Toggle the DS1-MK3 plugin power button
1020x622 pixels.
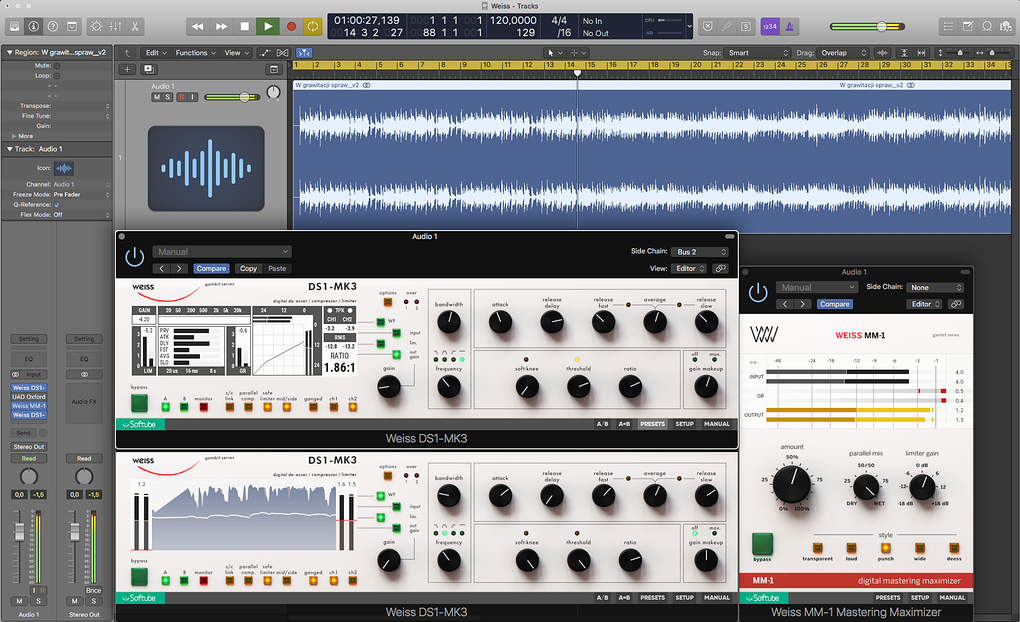[x=135, y=256]
